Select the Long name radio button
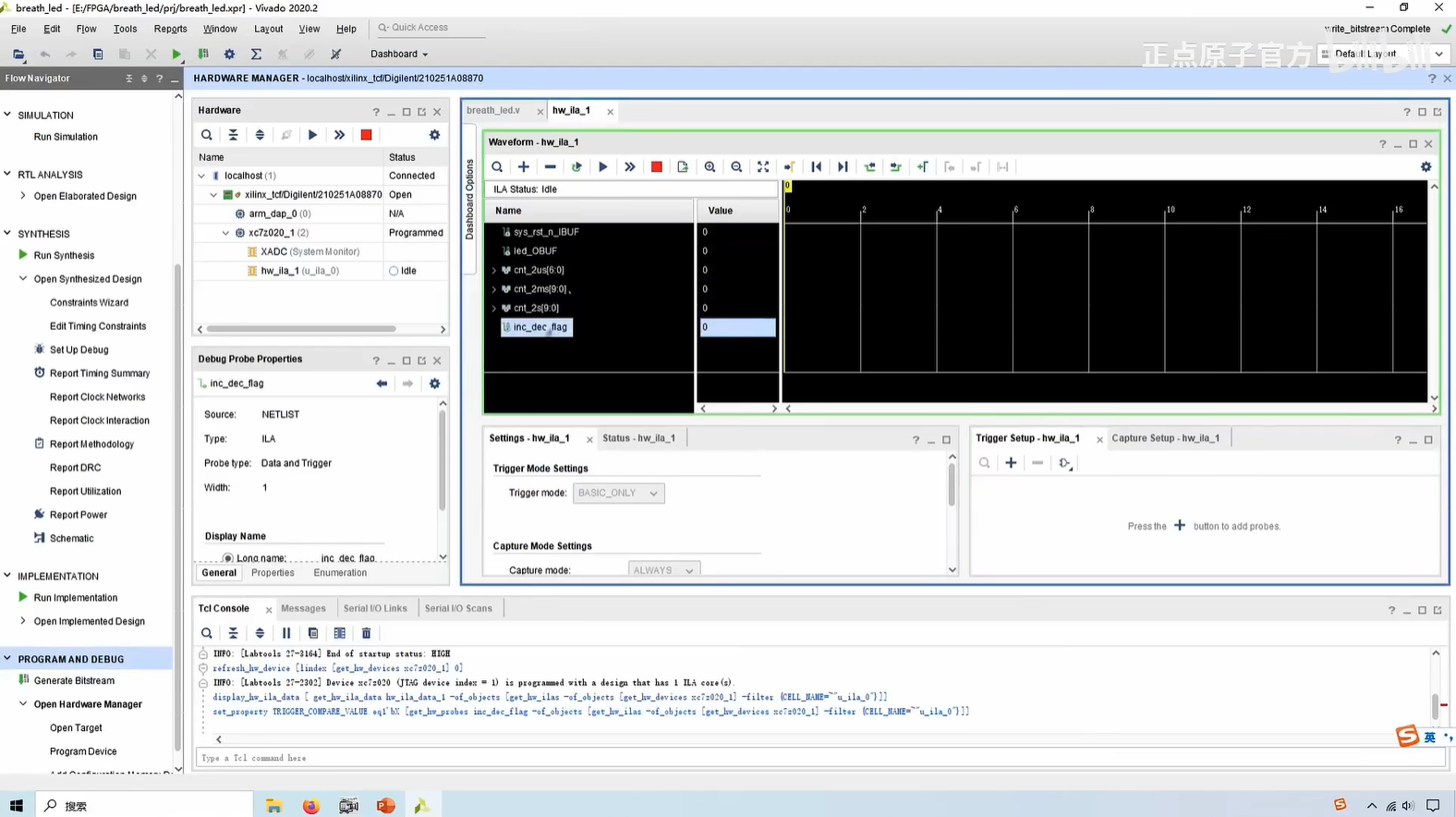 [227, 558]
